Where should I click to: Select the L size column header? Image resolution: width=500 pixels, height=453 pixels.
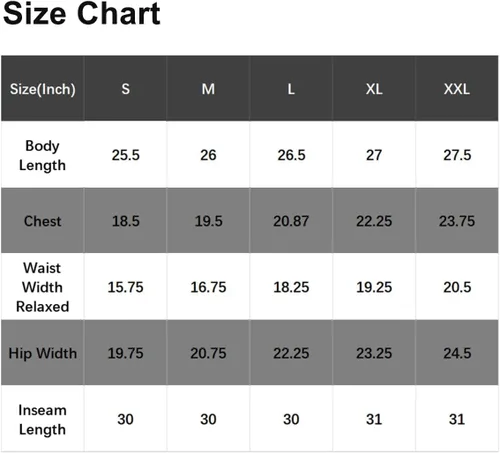pyautogui.click(x=291, y=88)
